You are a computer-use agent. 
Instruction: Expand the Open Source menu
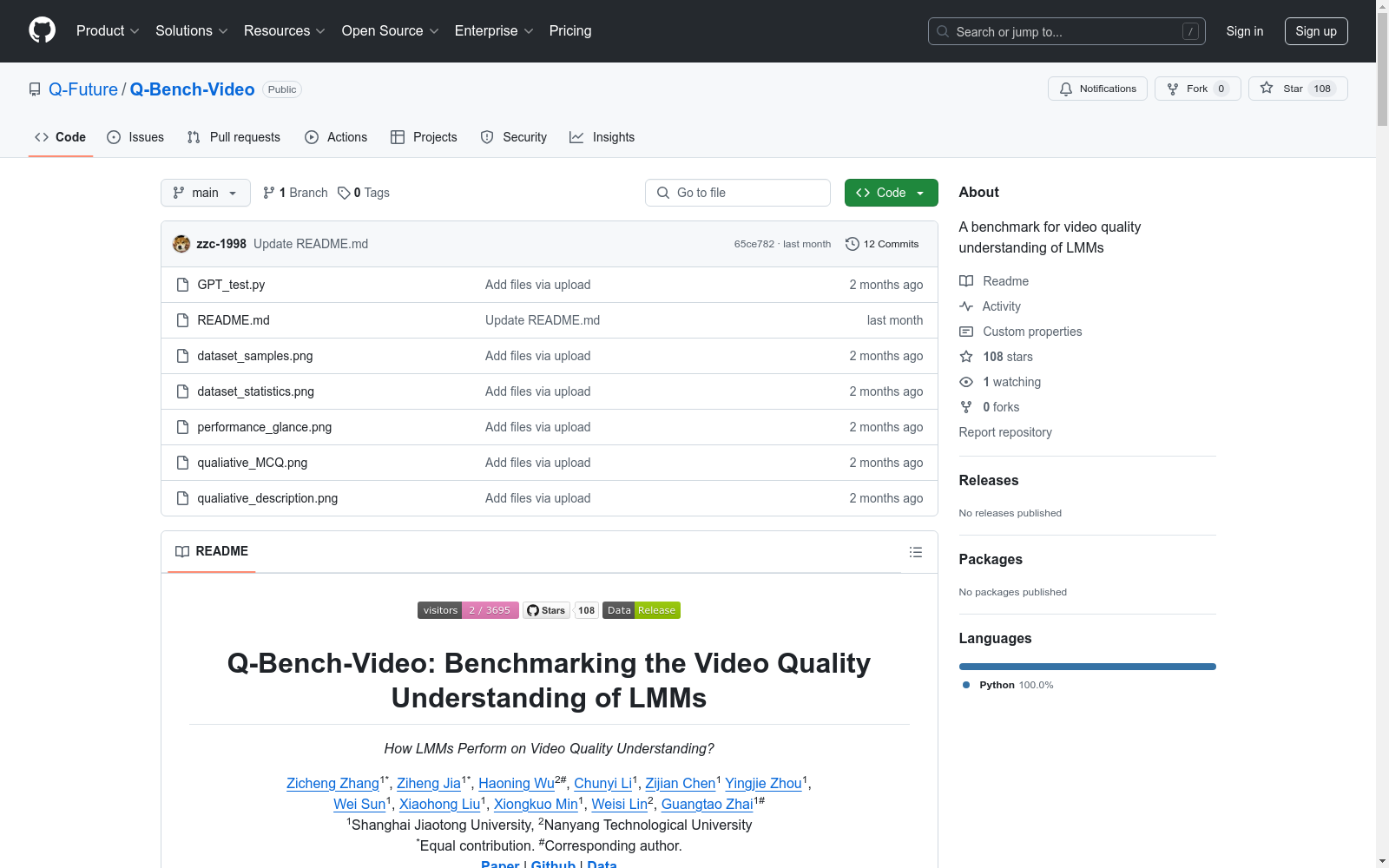point(391,31)
